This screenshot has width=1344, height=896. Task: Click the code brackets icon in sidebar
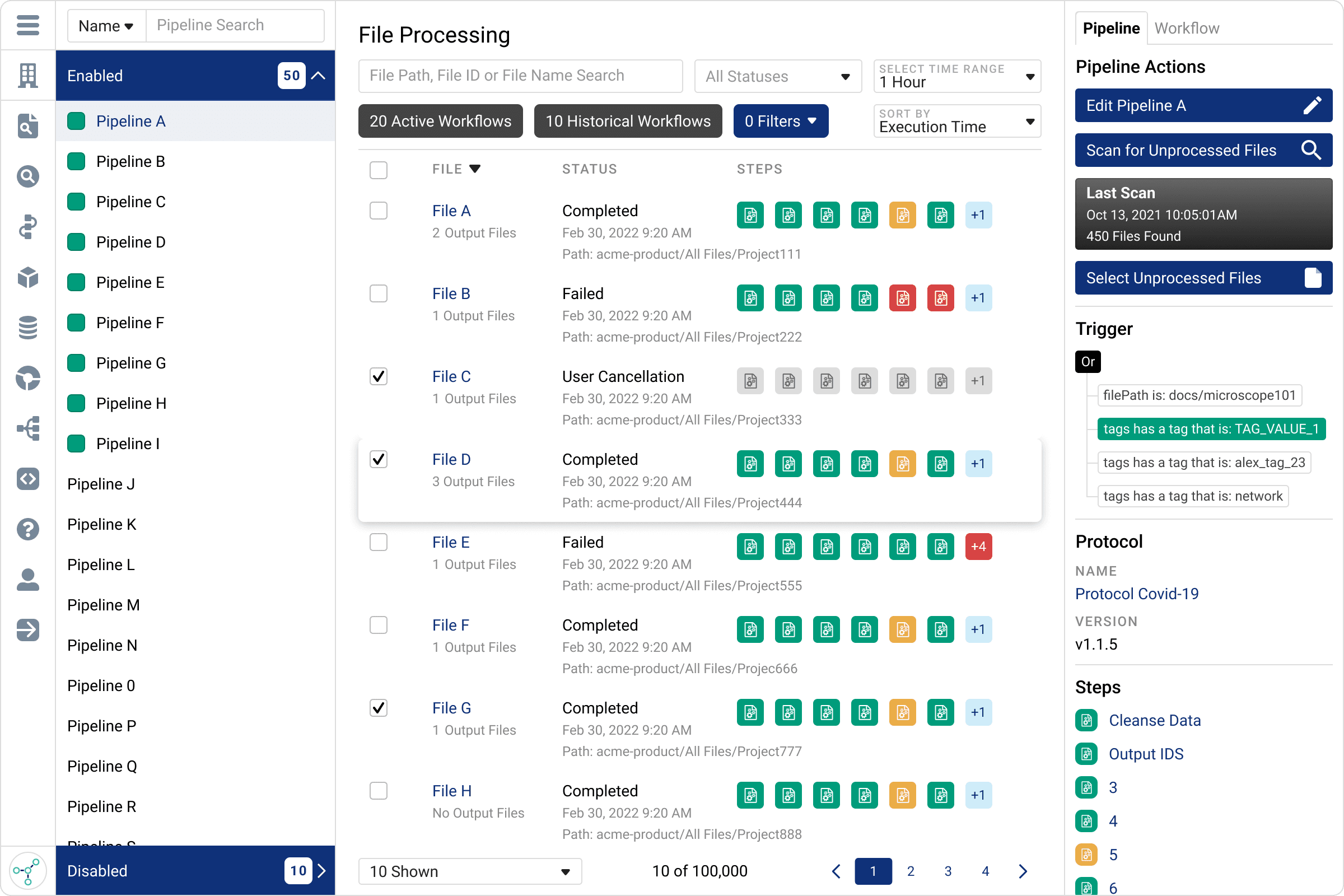click(x=27, y=479)
